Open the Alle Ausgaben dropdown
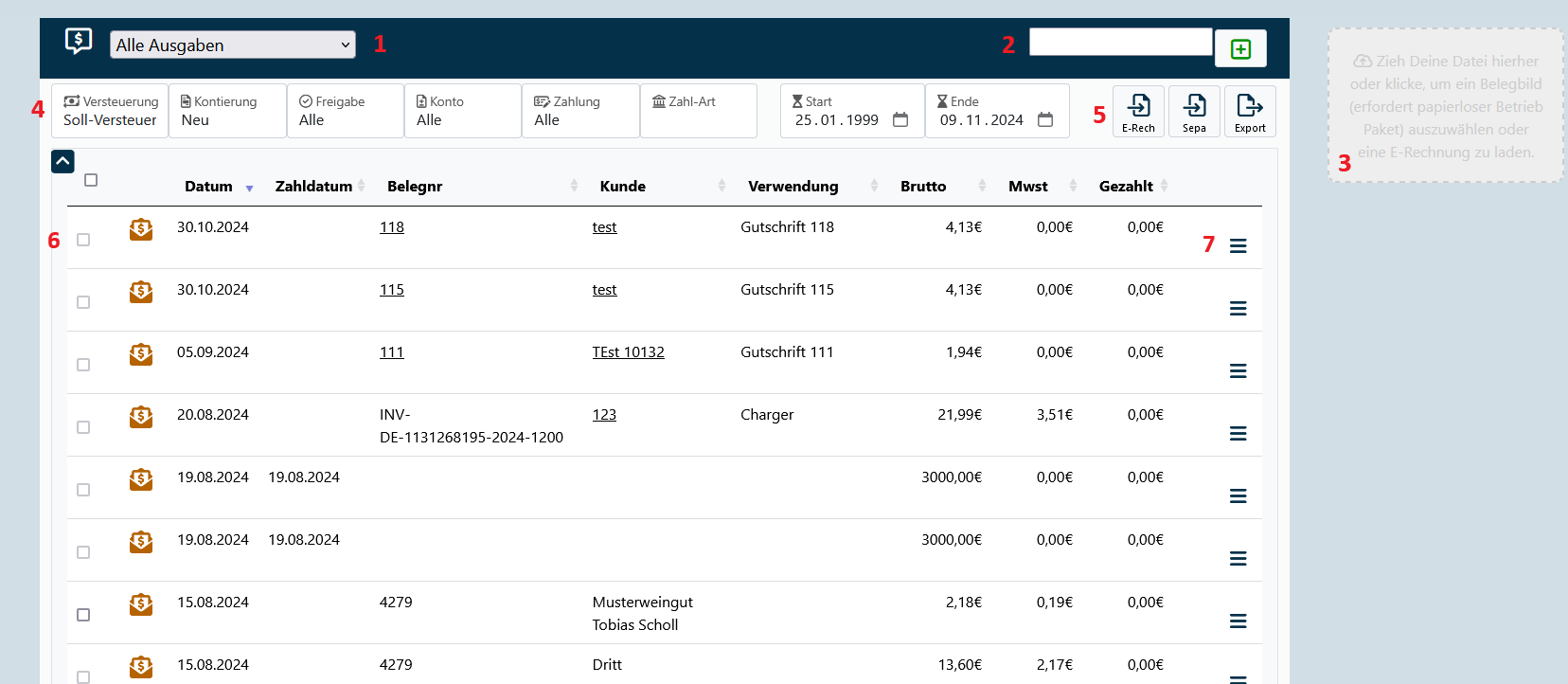The image size is (1568, 684). [233, 45]
